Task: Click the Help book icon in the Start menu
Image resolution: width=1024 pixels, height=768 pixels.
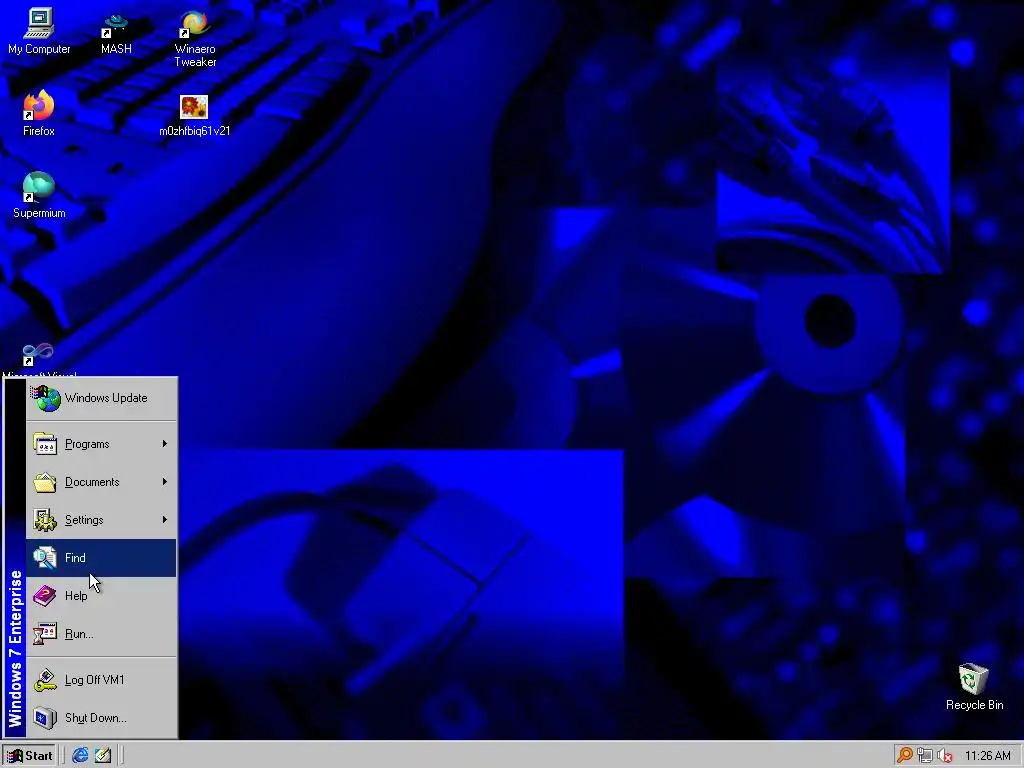Action: (45, 596)
